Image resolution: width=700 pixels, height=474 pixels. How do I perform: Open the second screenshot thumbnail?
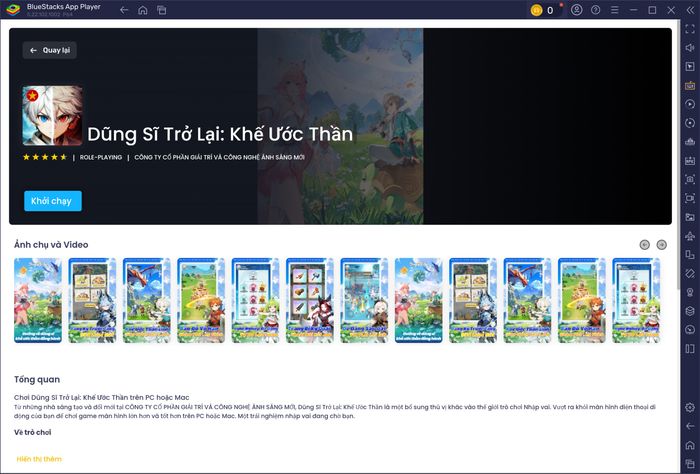click(92, 300)
